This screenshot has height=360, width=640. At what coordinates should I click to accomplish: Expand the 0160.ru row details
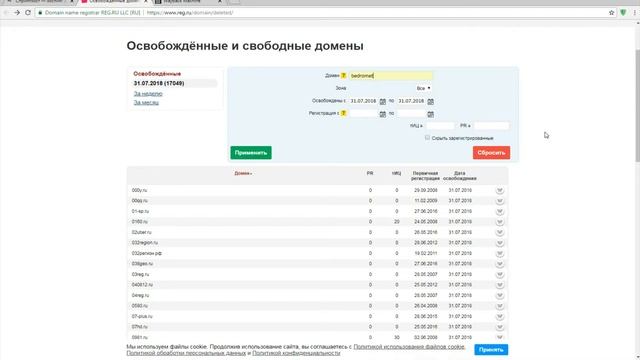[500, 222]
